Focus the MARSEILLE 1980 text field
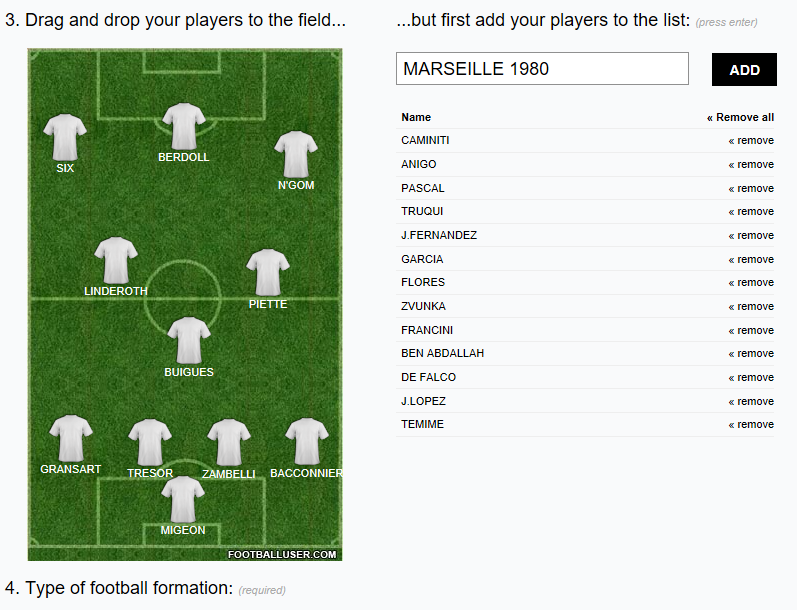This screenshot has width=797, height=610. tap(542, 69)
